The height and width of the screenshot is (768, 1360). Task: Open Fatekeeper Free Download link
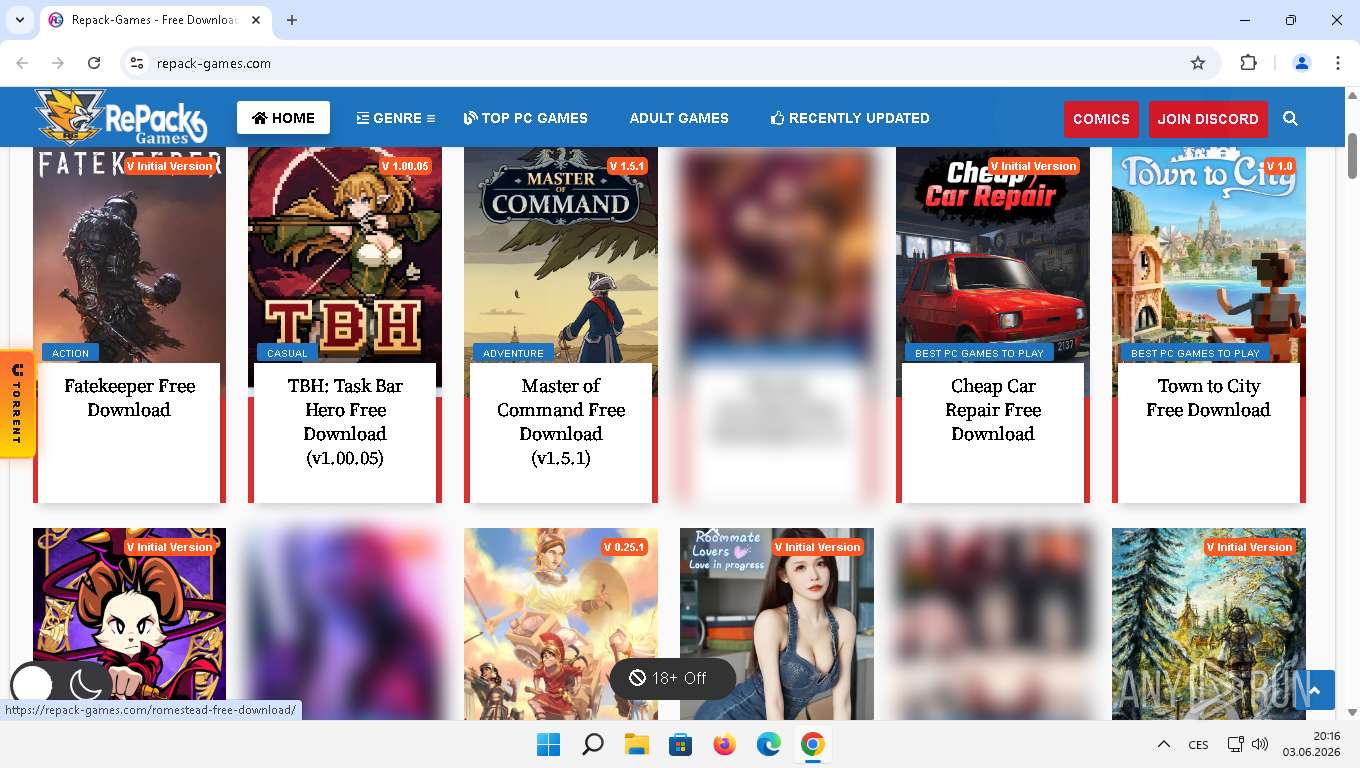129,398
